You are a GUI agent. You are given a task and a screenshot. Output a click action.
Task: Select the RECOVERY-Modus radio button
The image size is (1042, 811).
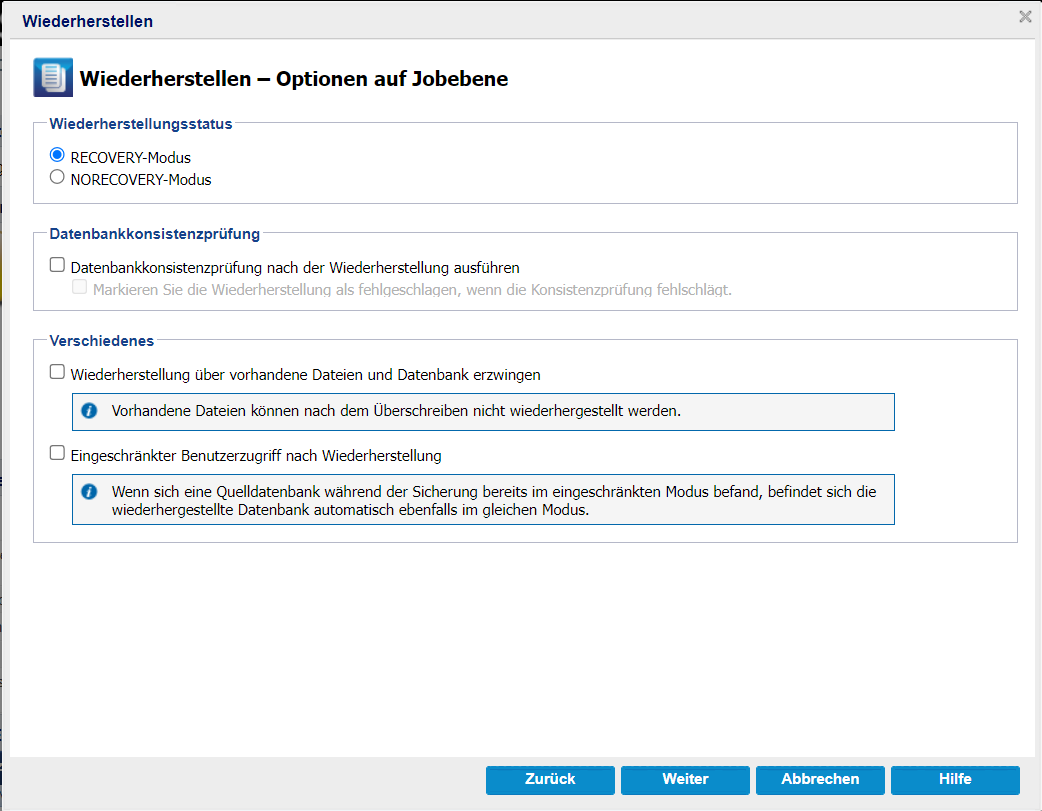57,156
